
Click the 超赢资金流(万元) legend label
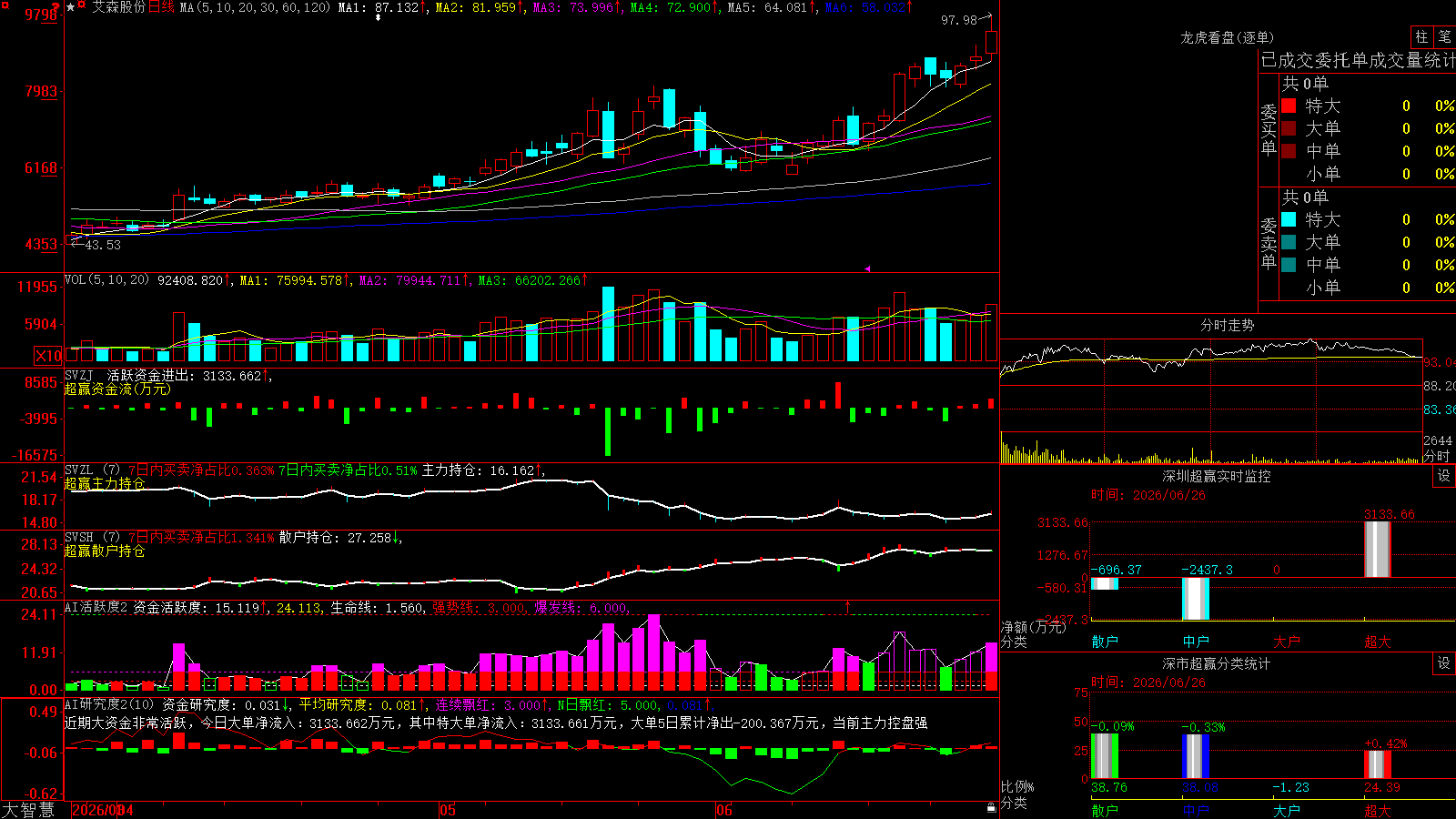coord(117,389)
